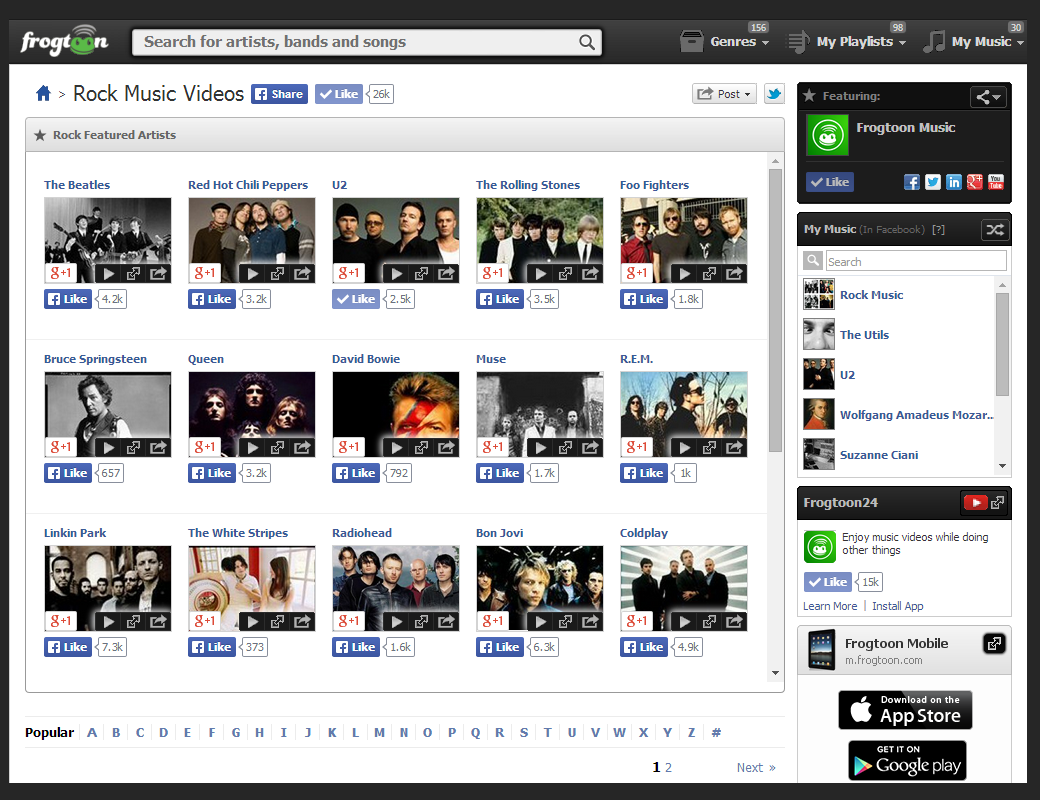Select the Popular filter tab
Viewport: 1040px width, 800px height.
(x=50, y=733)
